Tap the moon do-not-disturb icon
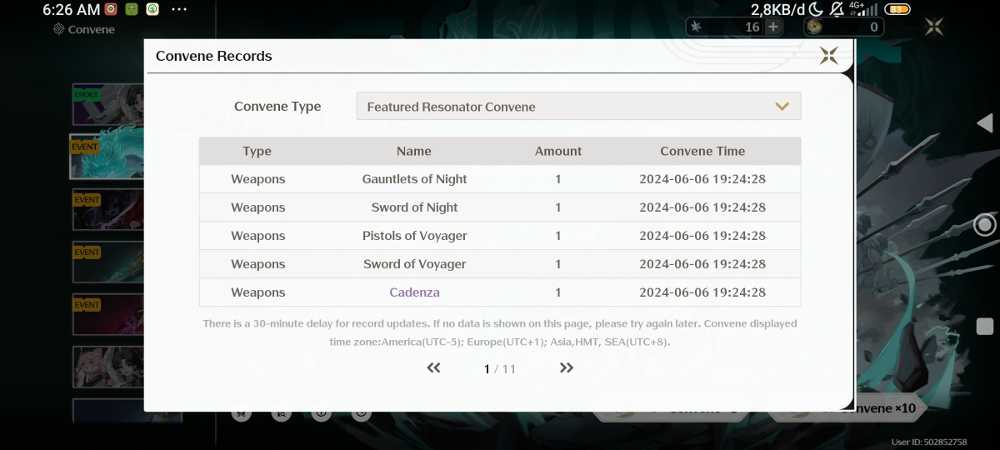This screenshot has width=1000, height=450. pyautogui.click(x=816, y=9)
